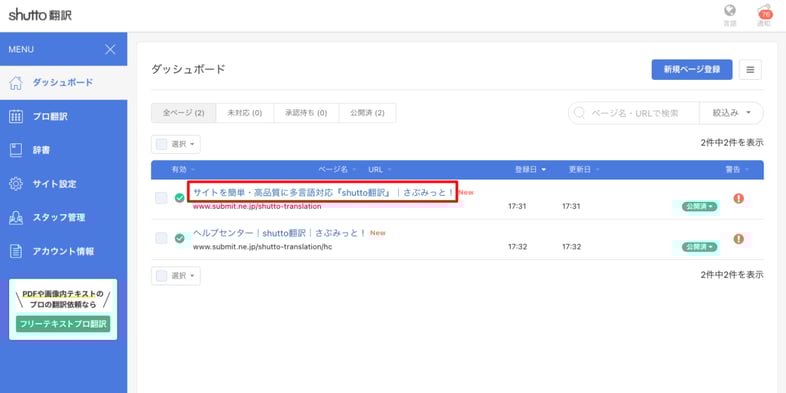Click the PDFや画像内テキスト promo banner
This screenshot has height=393, width=786.
coord(63,309)
